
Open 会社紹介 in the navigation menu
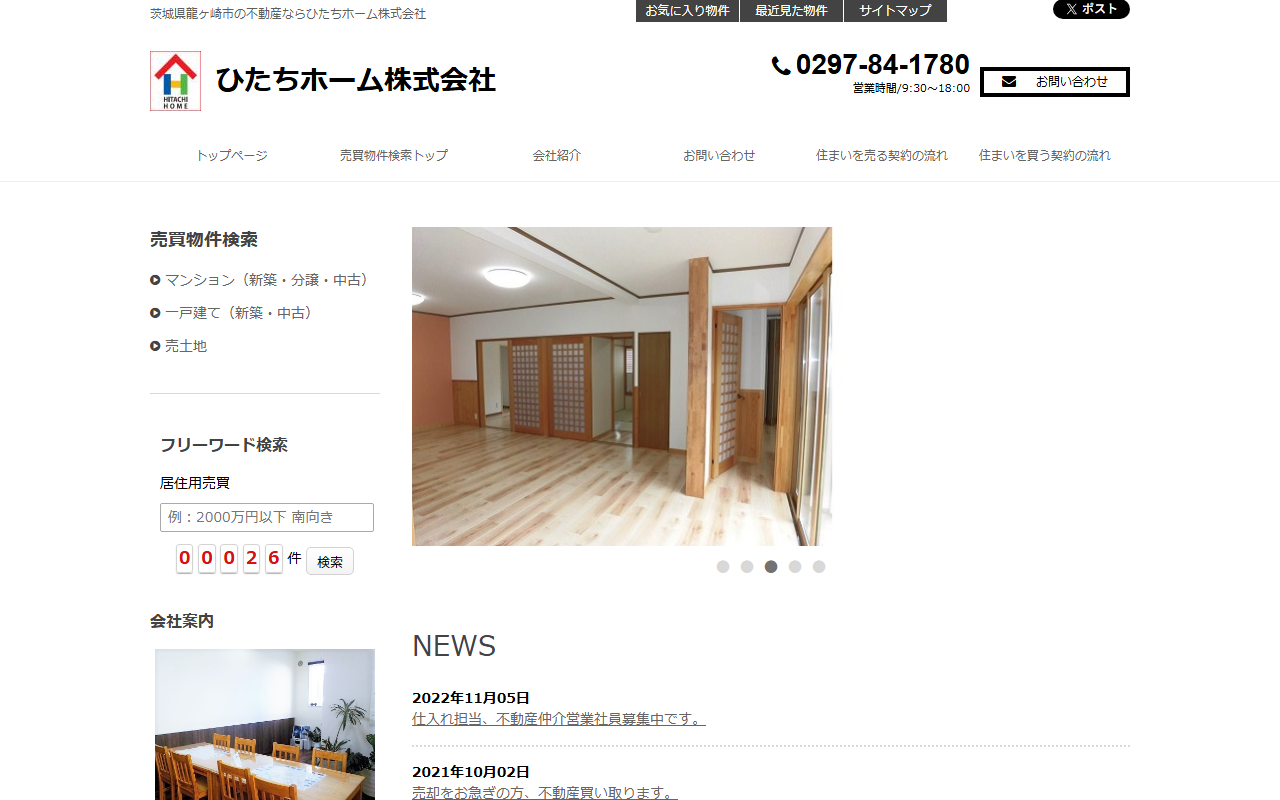tap(557, 156)
